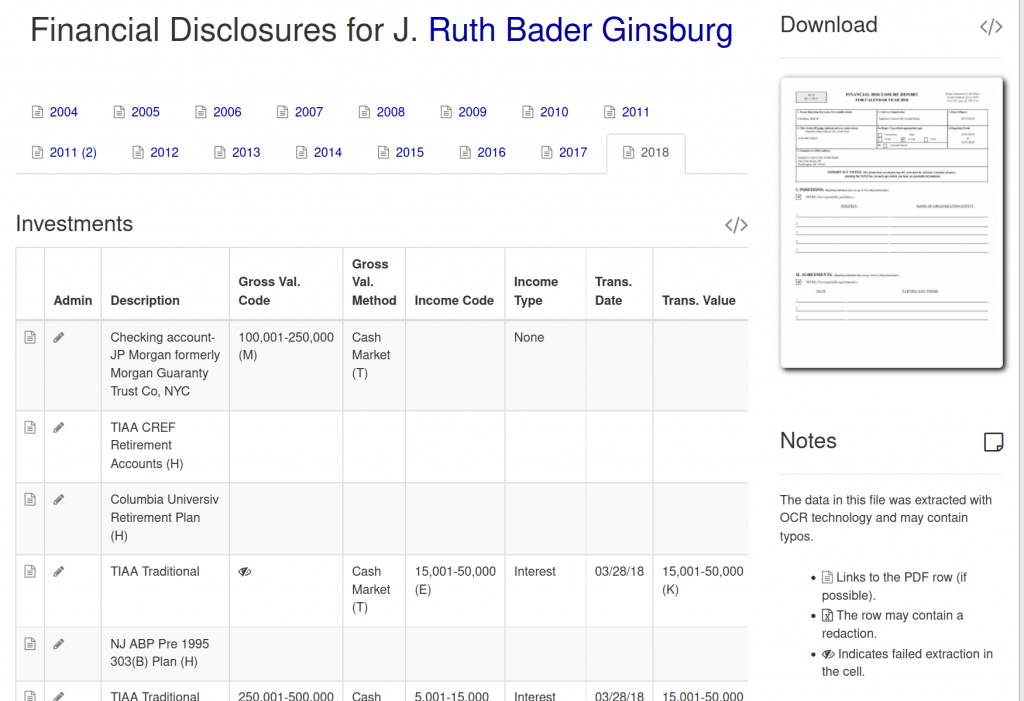Edit the Checking account-JP Morgan row
Viewport: 1024px width, 701px height.
(59, 338)
